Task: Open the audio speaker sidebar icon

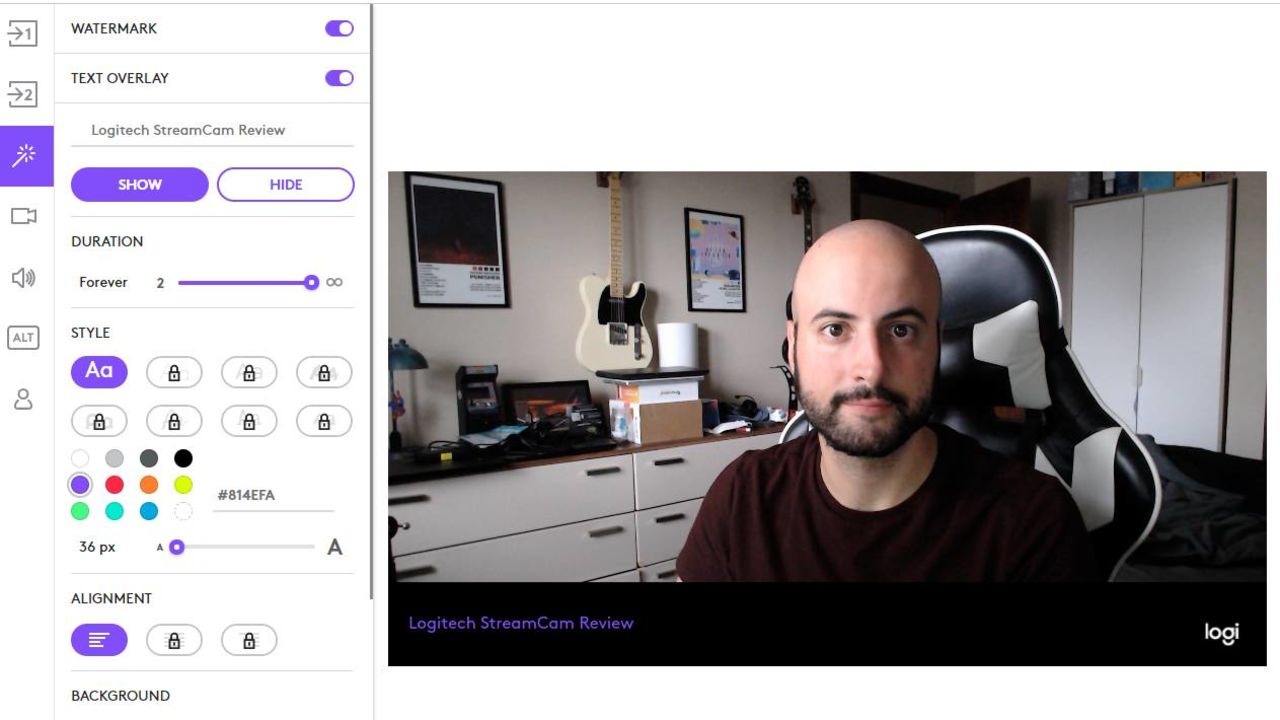Action: click(x=23, y=277)
